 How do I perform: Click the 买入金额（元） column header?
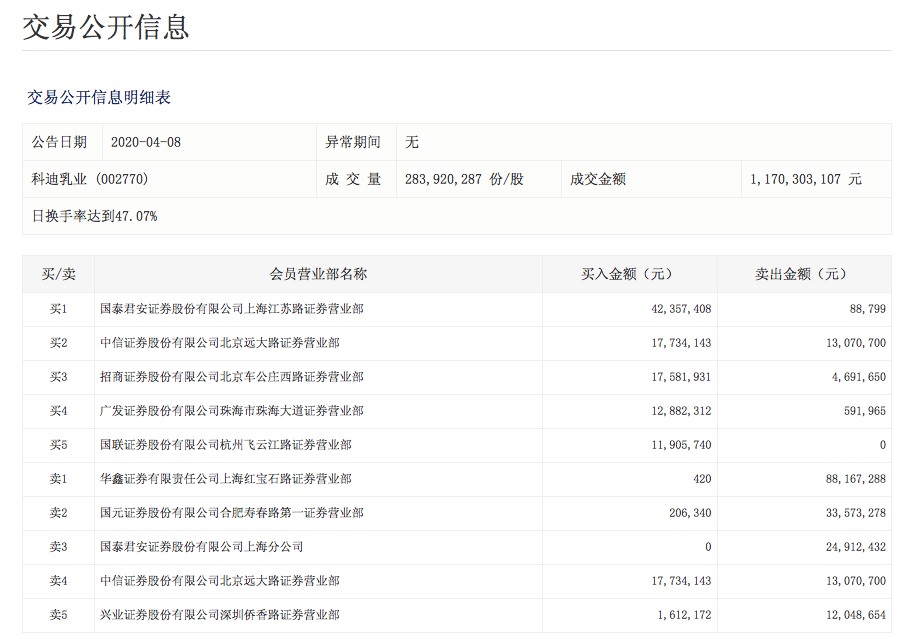pos(629,274)
